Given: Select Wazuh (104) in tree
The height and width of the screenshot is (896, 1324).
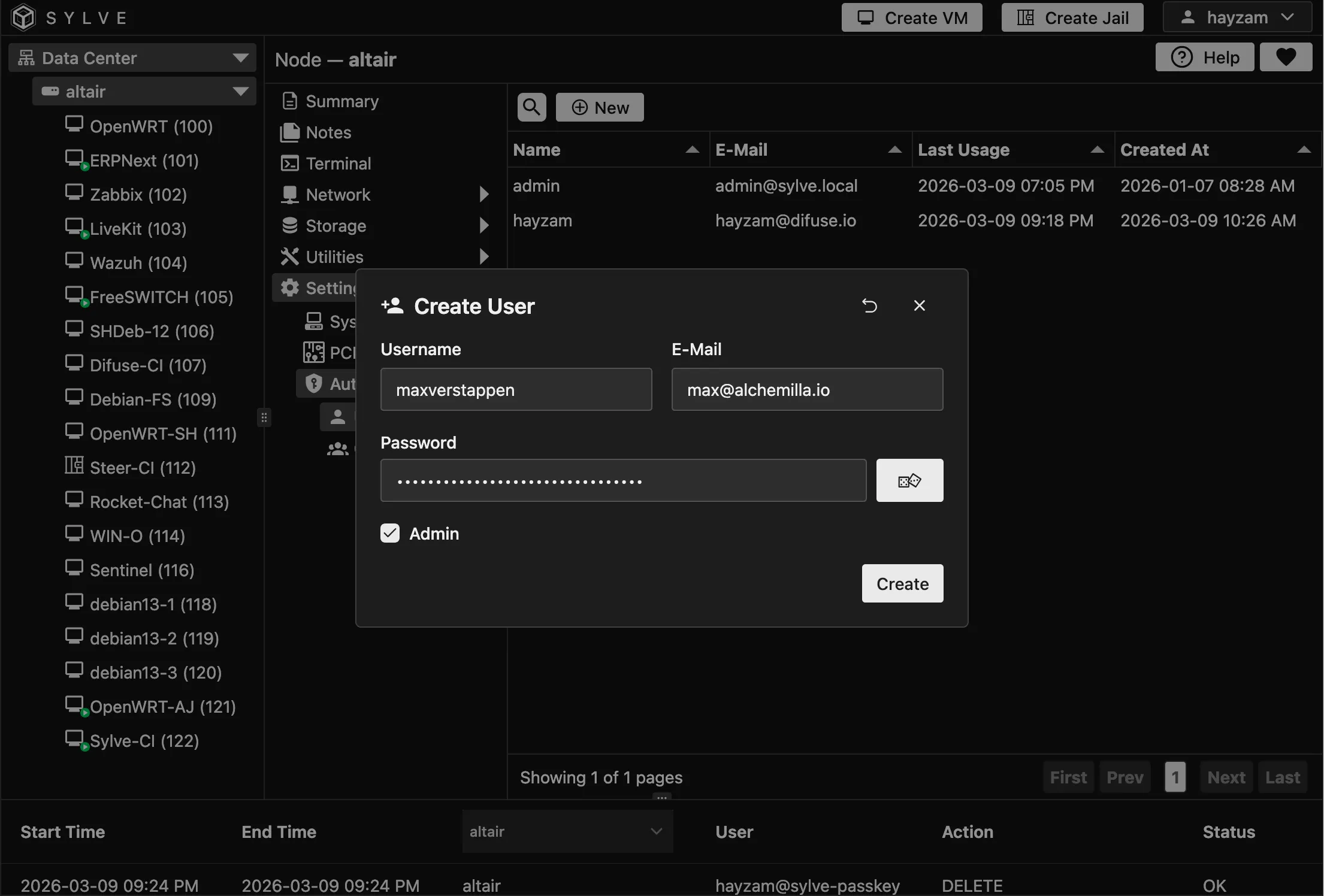Looking at the screenshot, I should (138, 262).
